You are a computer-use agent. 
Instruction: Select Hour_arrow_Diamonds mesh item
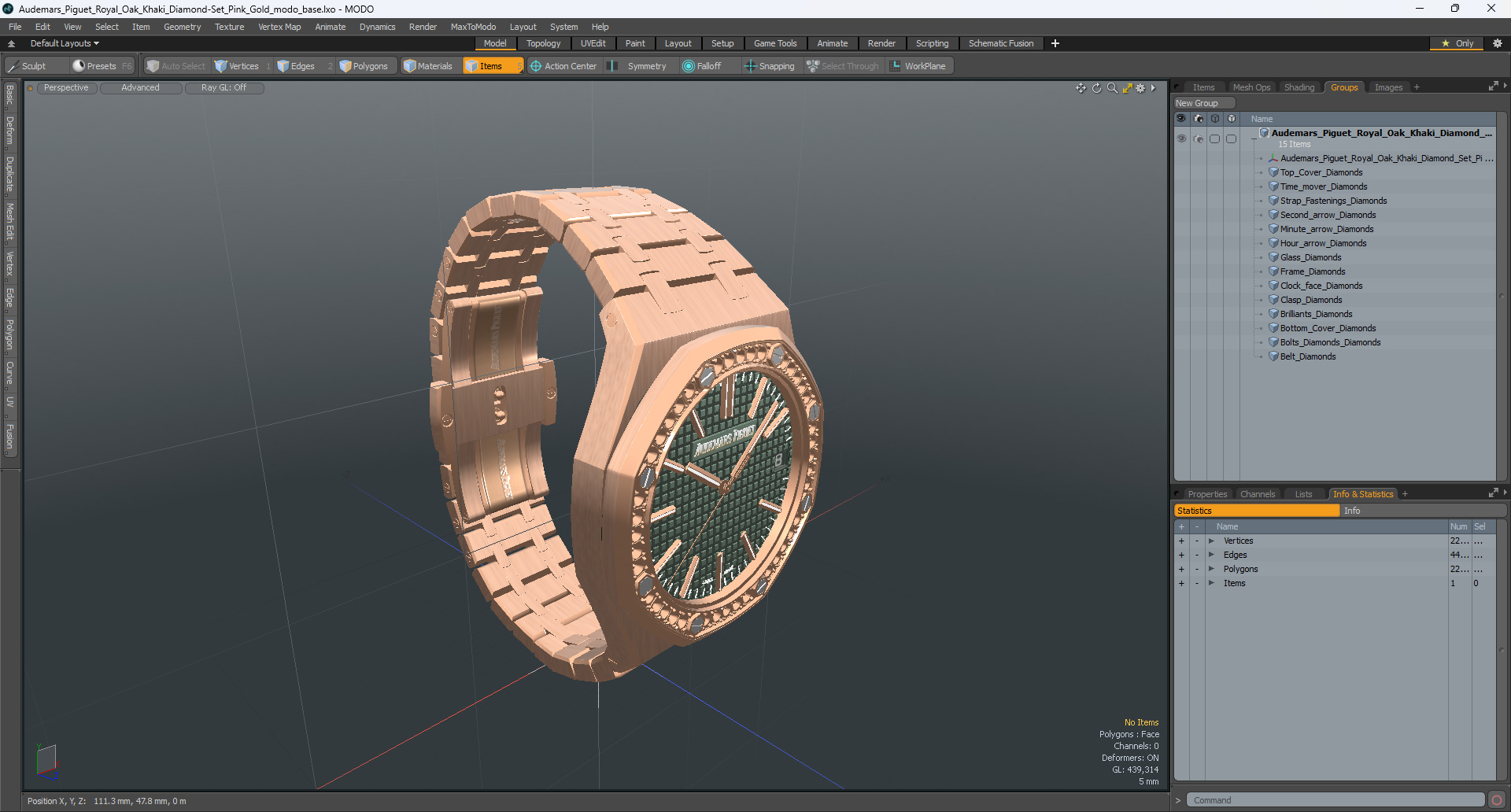tap(1323, 243)
